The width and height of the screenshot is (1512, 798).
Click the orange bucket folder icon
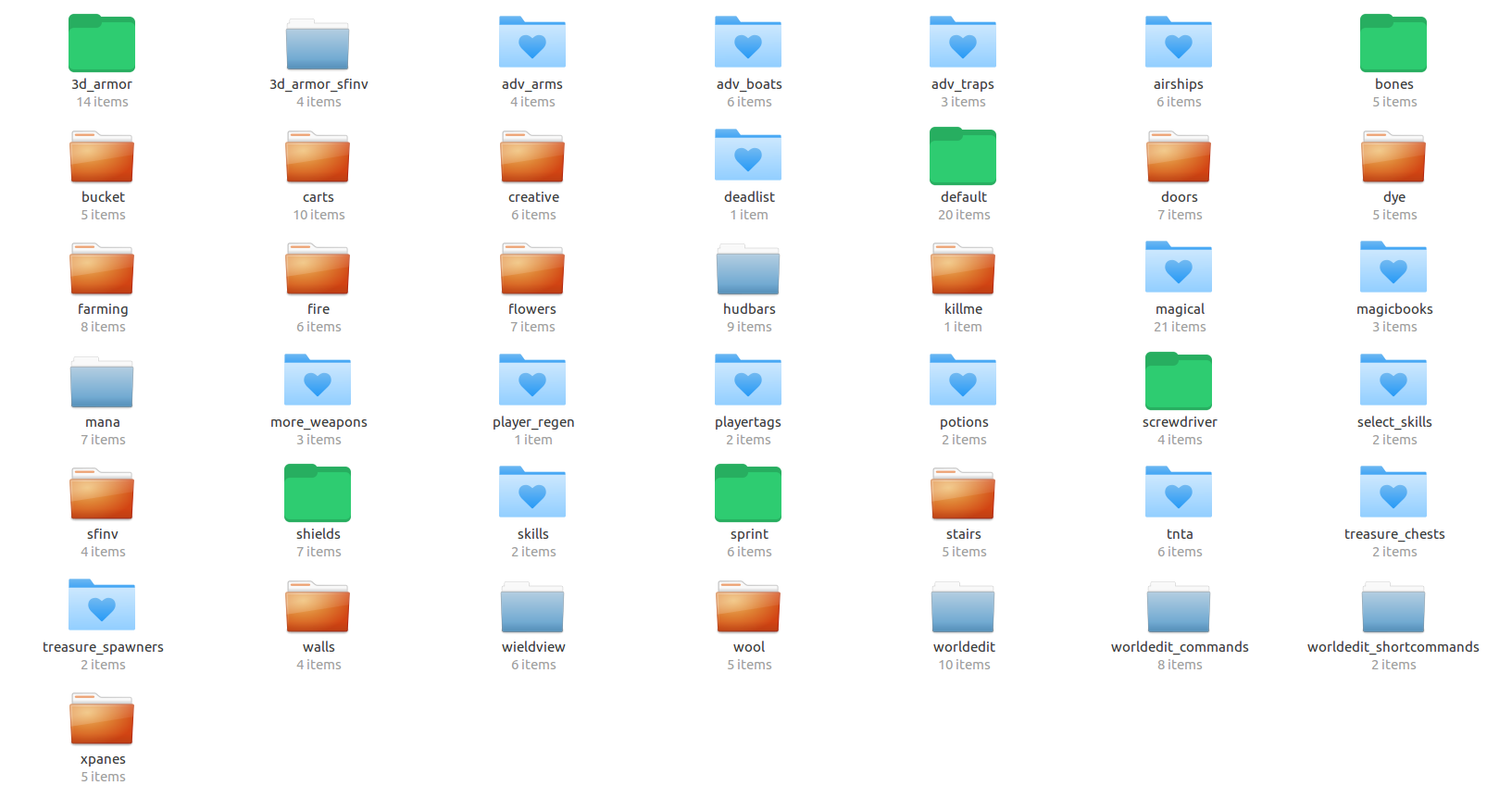click(102, 156)
